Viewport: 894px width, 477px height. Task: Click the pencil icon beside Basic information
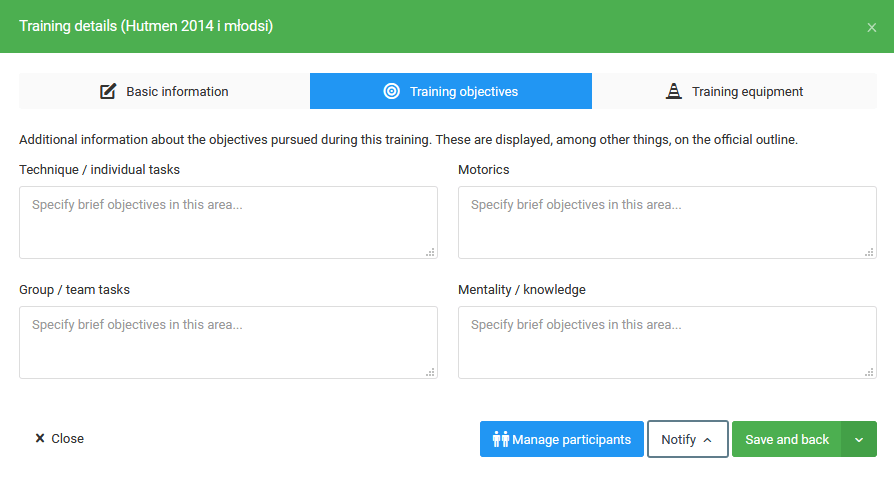point(108,91)
